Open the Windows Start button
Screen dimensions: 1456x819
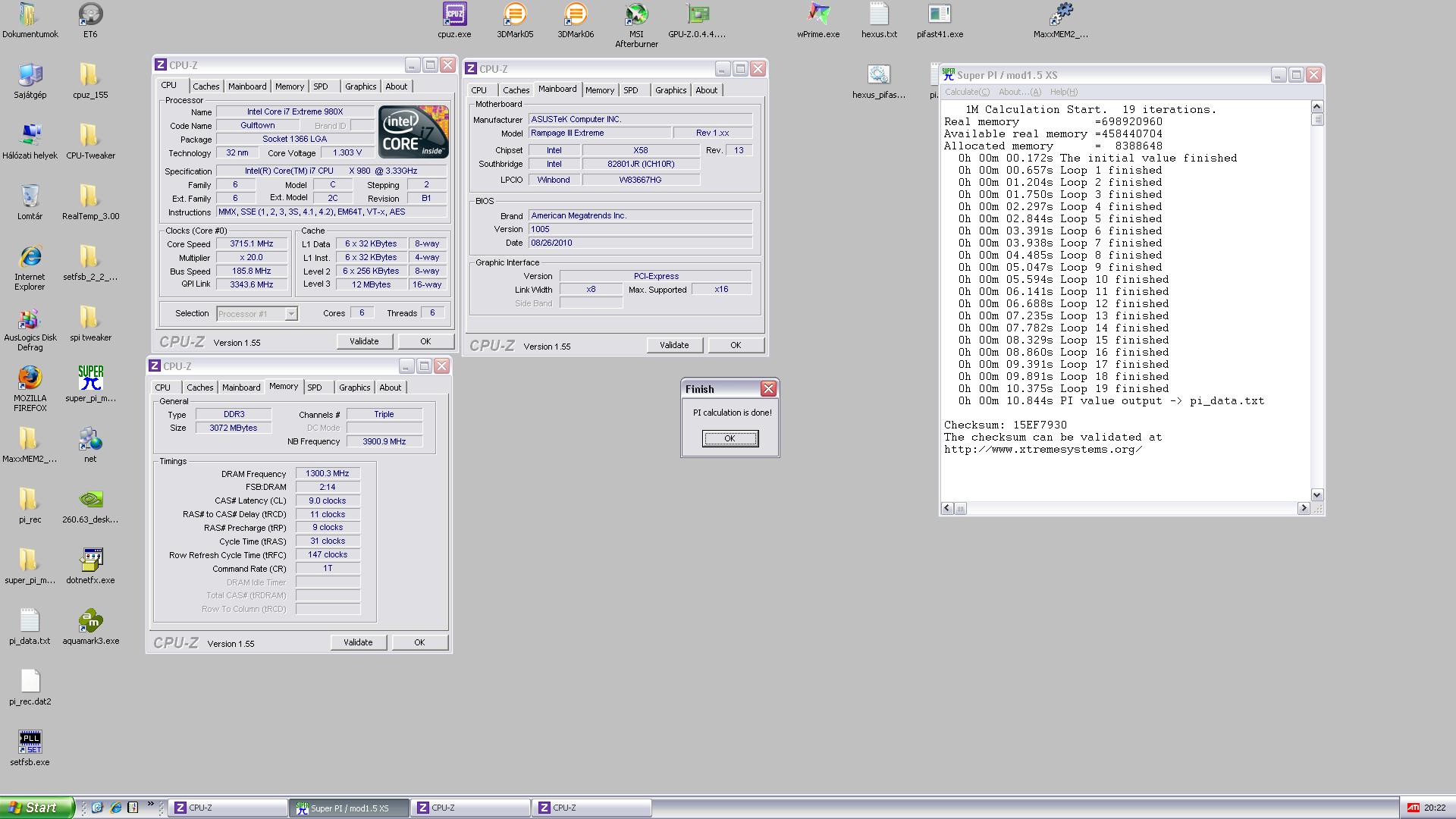(x=37, y=808)
